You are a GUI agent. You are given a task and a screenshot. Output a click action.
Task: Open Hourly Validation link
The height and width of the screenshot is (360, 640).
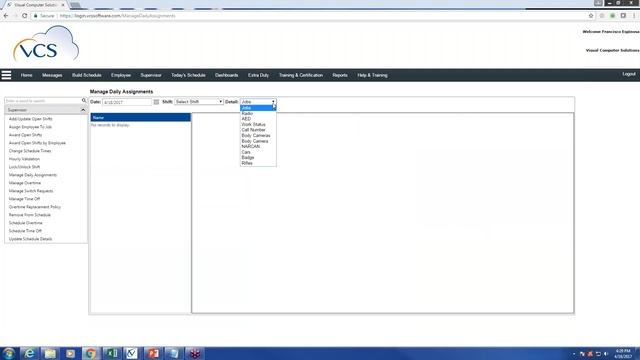(x=24, y=159)
